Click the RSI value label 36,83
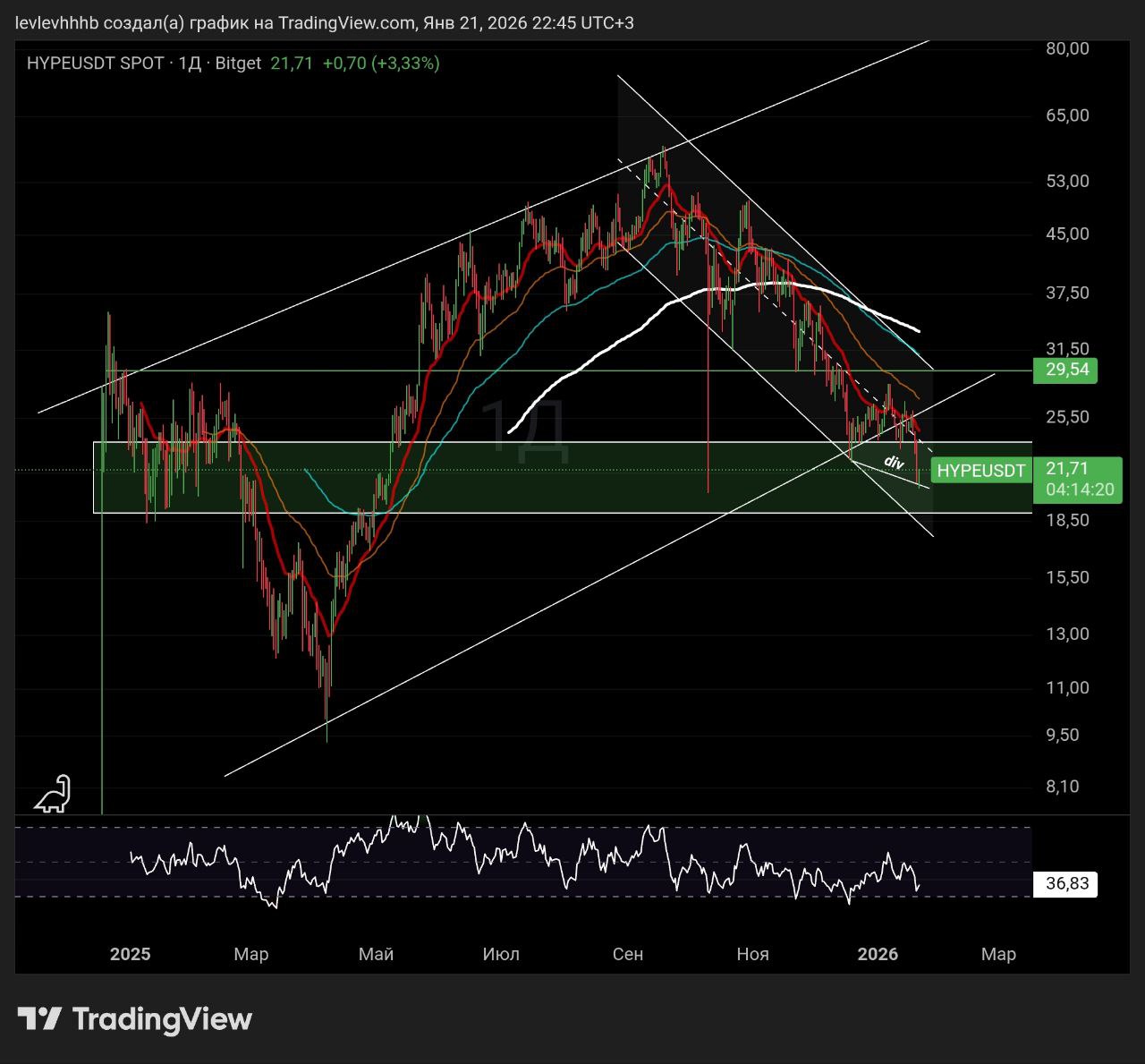Viewport: 1145px width, 1064px height. tap(1066, 884)
